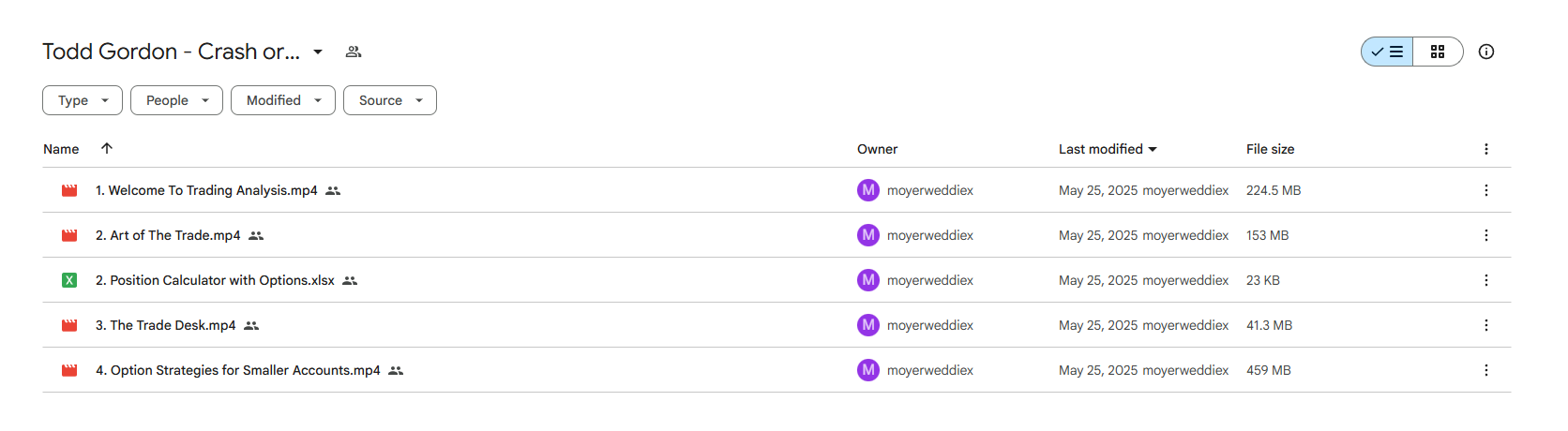Open the view details info icon
The height and width of the screenshot is (431, 1568).
[1486, 52]
